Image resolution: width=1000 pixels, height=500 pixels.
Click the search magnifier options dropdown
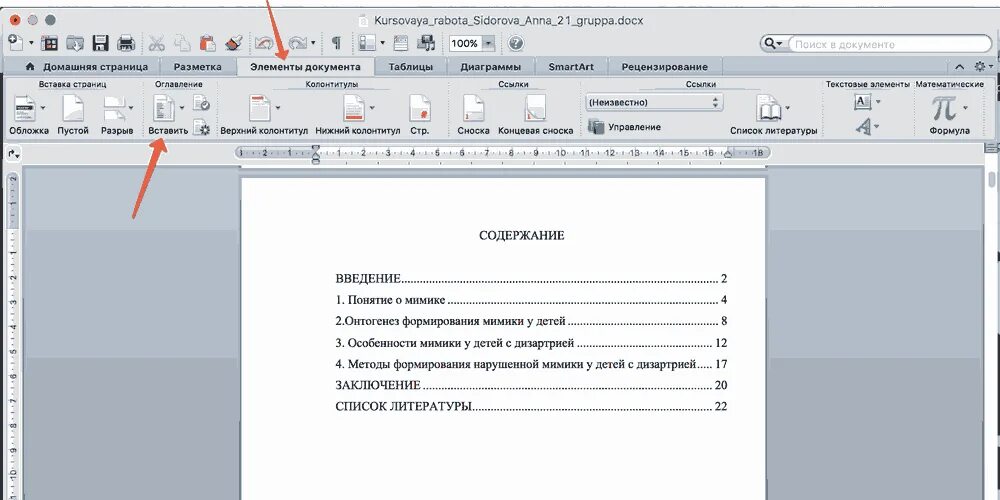tap(774, 44)
